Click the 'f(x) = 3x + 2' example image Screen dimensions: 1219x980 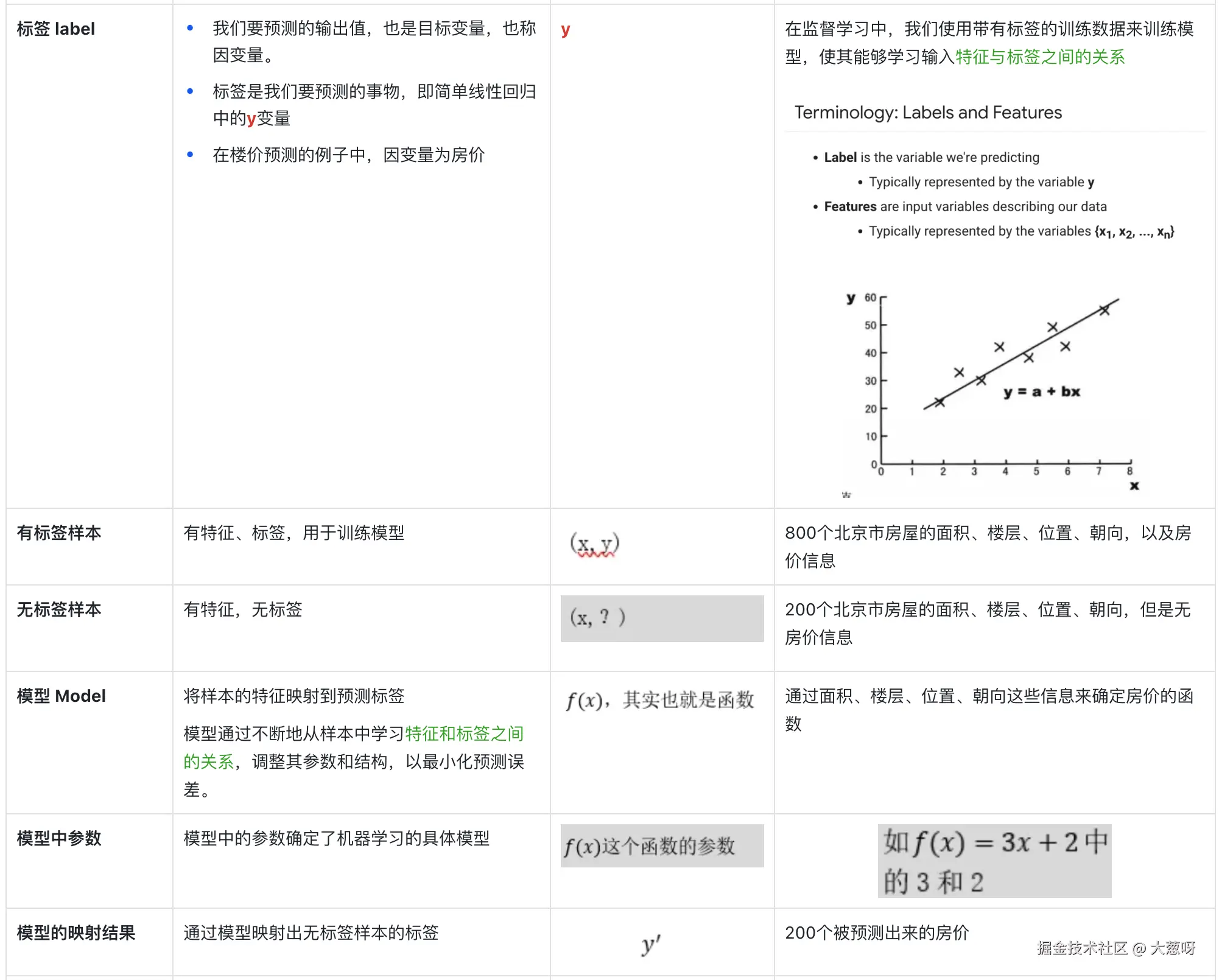[x=994, y=861]
